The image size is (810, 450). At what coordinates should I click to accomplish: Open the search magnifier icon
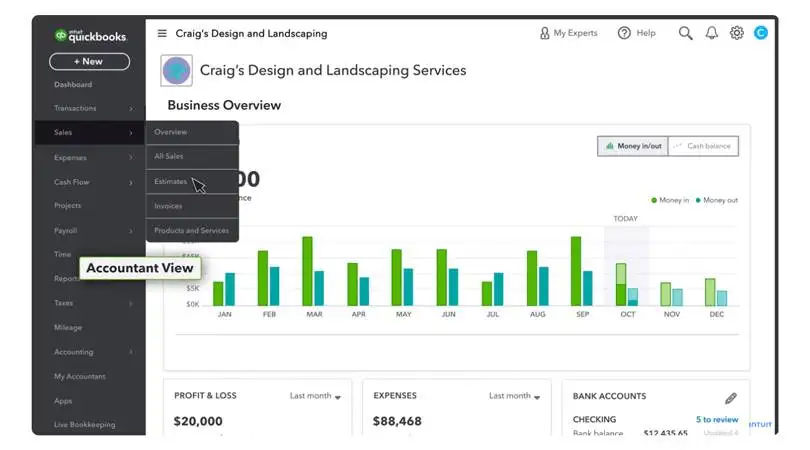point(686,34)
